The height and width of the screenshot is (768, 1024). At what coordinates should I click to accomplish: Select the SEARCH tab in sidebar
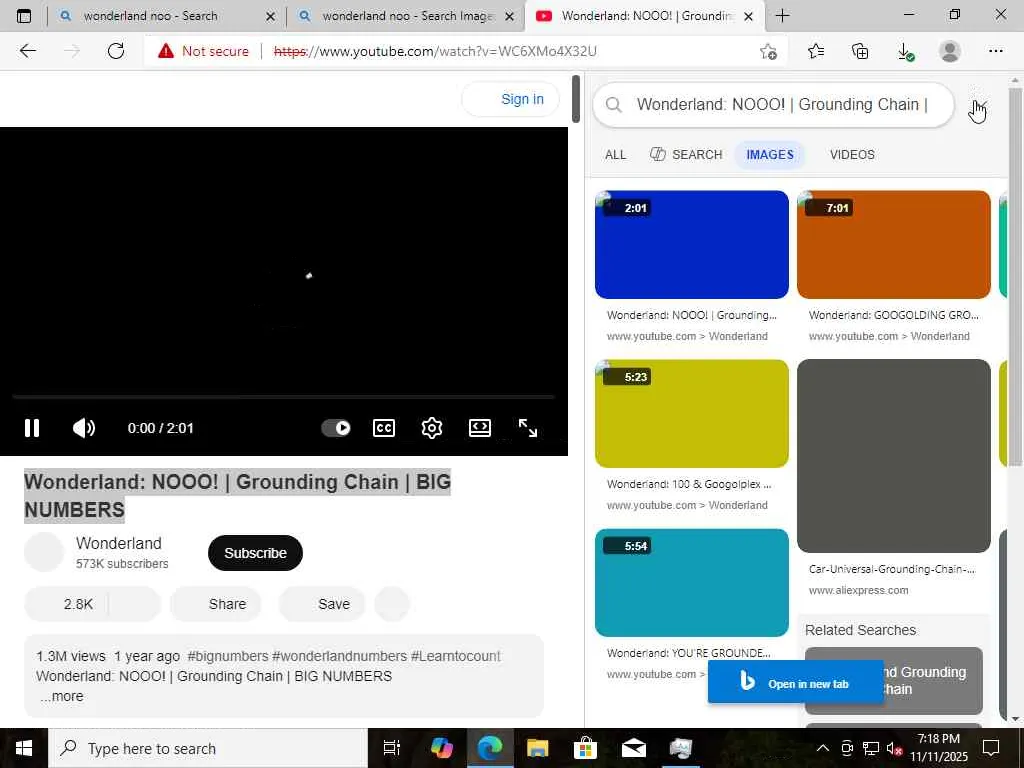tap(686, 155)
